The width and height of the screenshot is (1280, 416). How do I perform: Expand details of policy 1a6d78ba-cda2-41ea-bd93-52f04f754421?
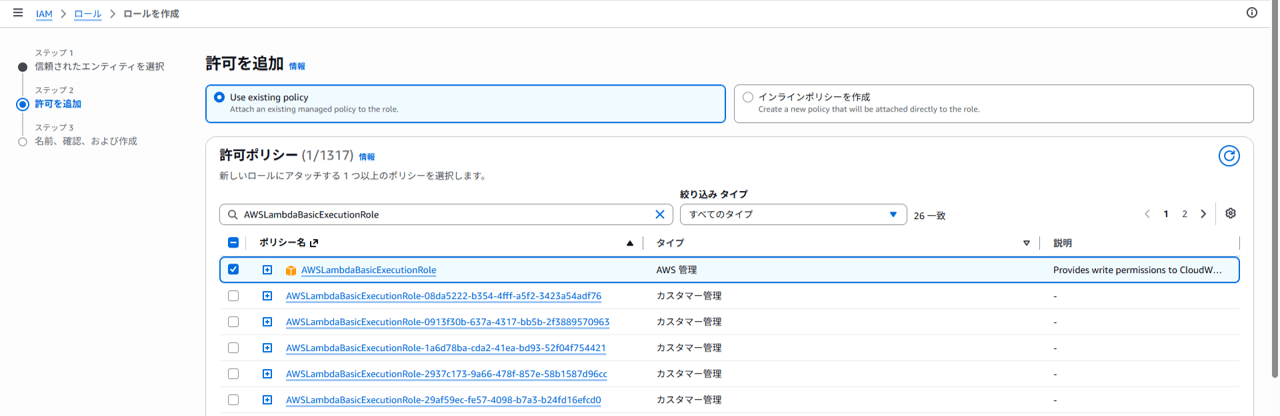tap(267, 348)
